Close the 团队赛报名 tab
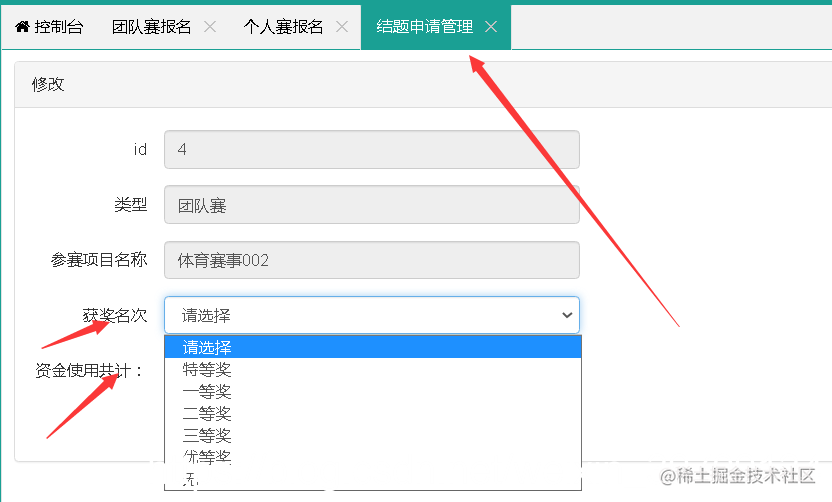Screen dimensions: 832x502 point(210,27)
